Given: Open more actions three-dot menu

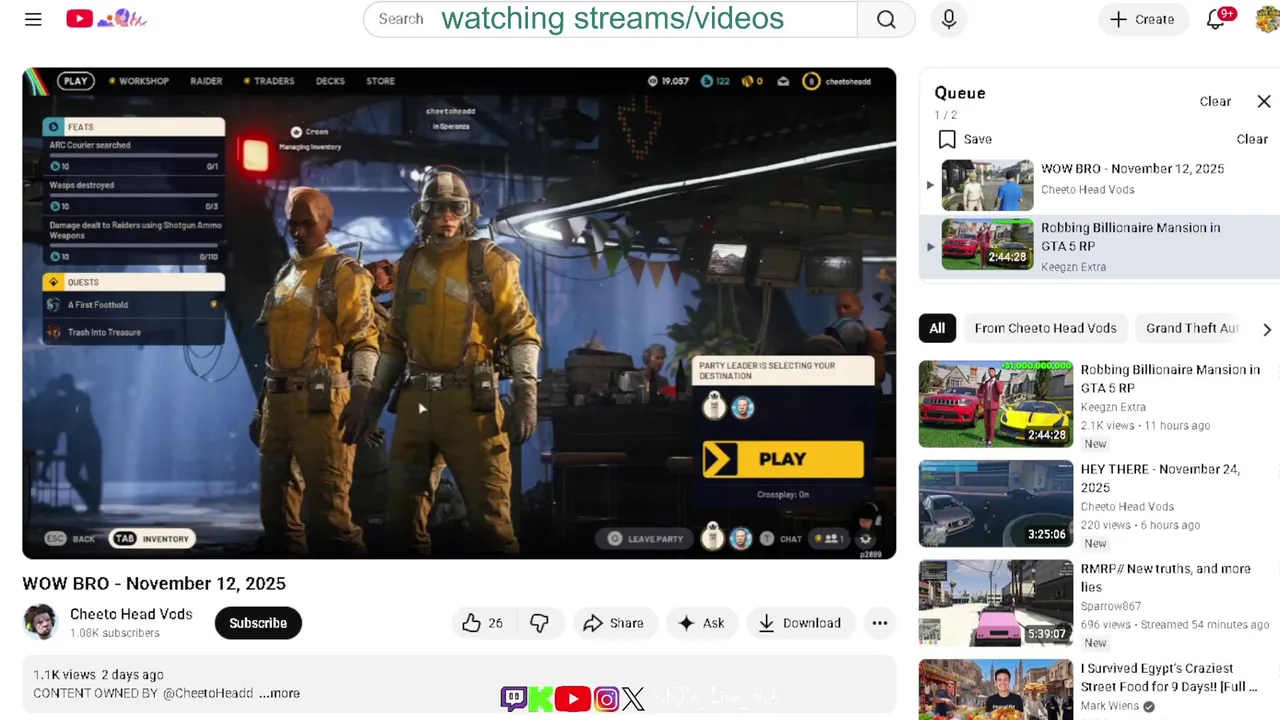Looking at the screenshot, I should click(x=880, y=623).
